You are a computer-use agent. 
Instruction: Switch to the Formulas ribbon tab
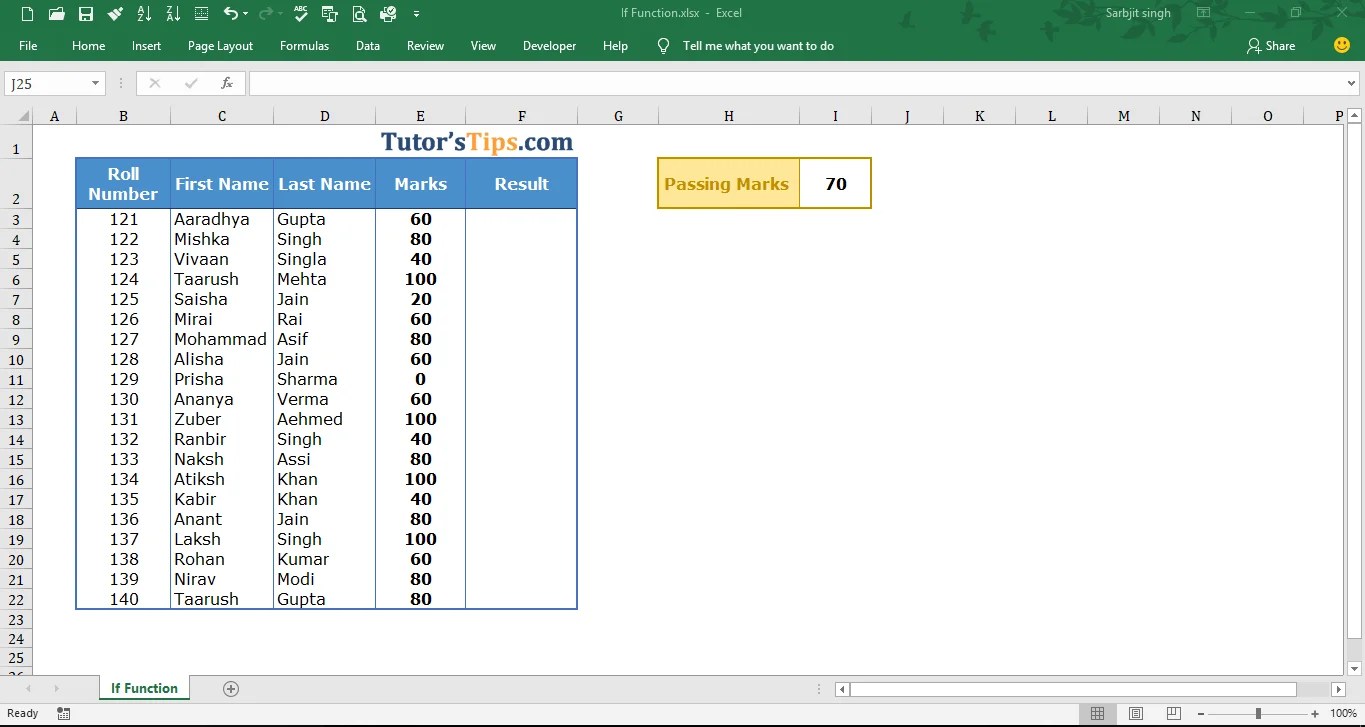304,45
